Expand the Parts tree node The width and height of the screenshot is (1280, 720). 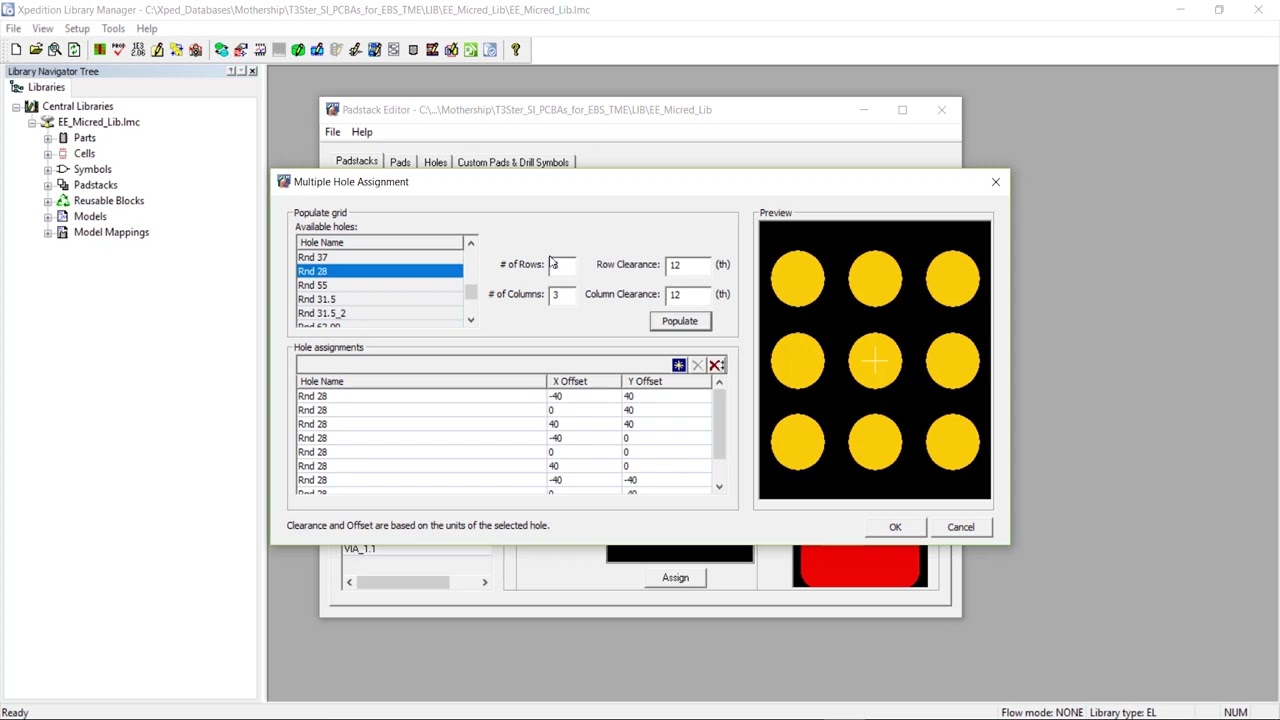pos(48,138)
